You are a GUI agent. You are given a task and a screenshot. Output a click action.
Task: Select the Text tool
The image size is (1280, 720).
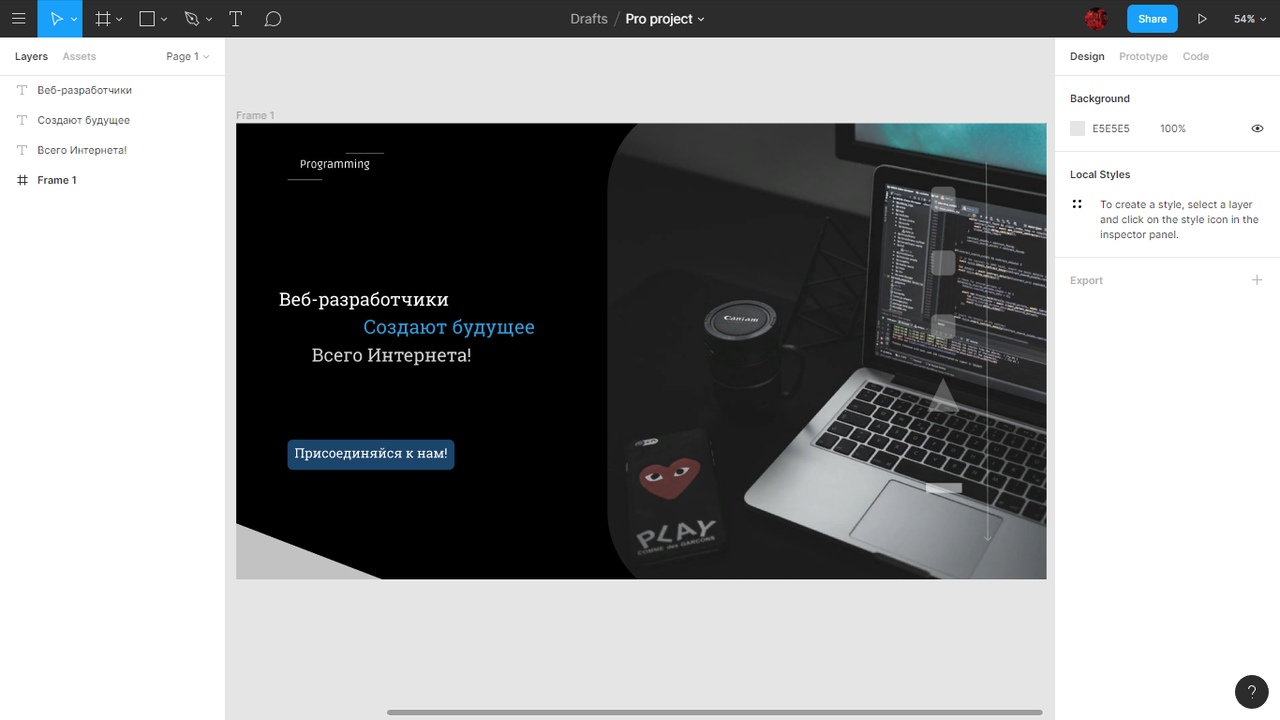coord(236,19)
